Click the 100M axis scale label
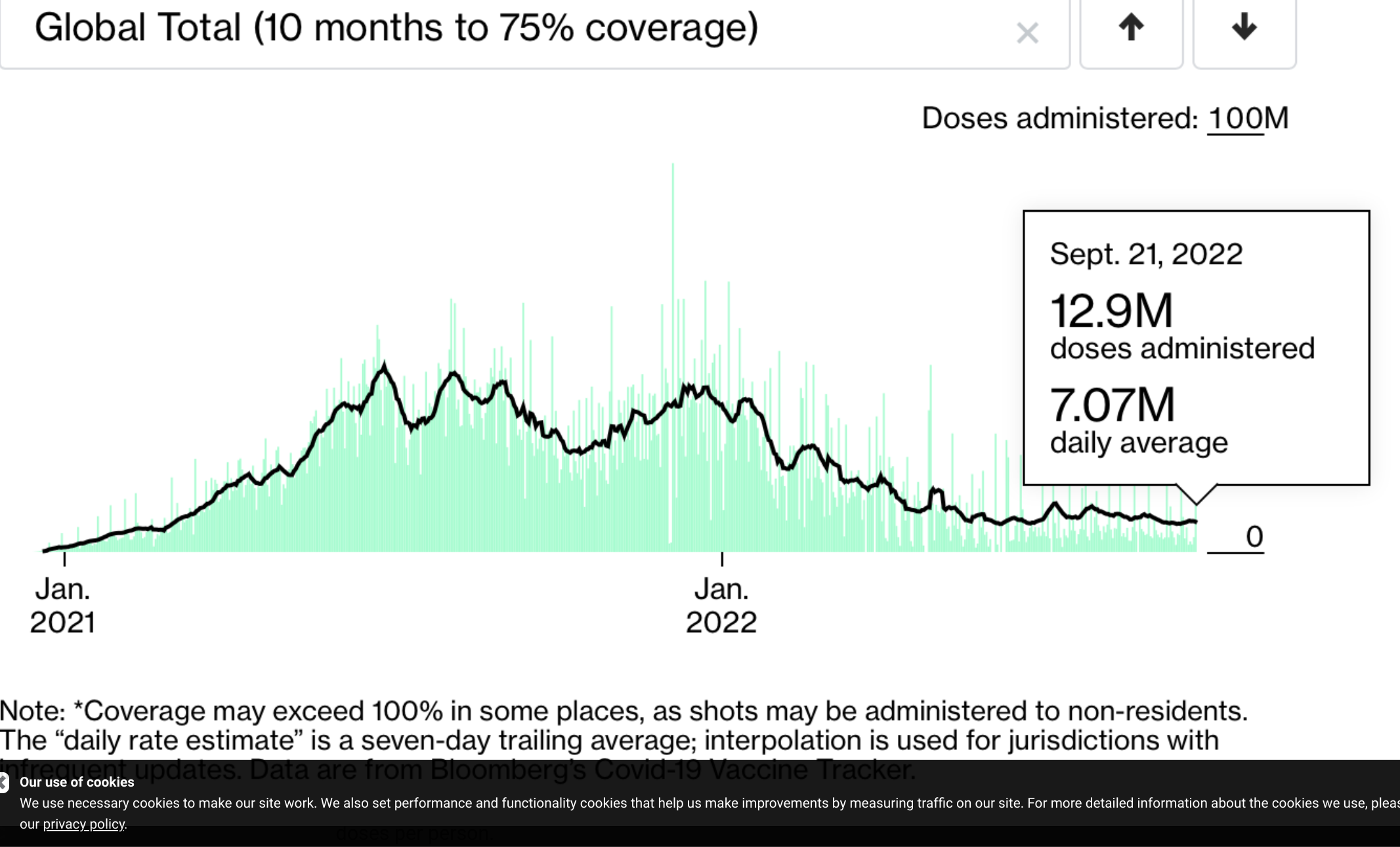This screenshot has width=1400, height=847. click(1248, 119)
